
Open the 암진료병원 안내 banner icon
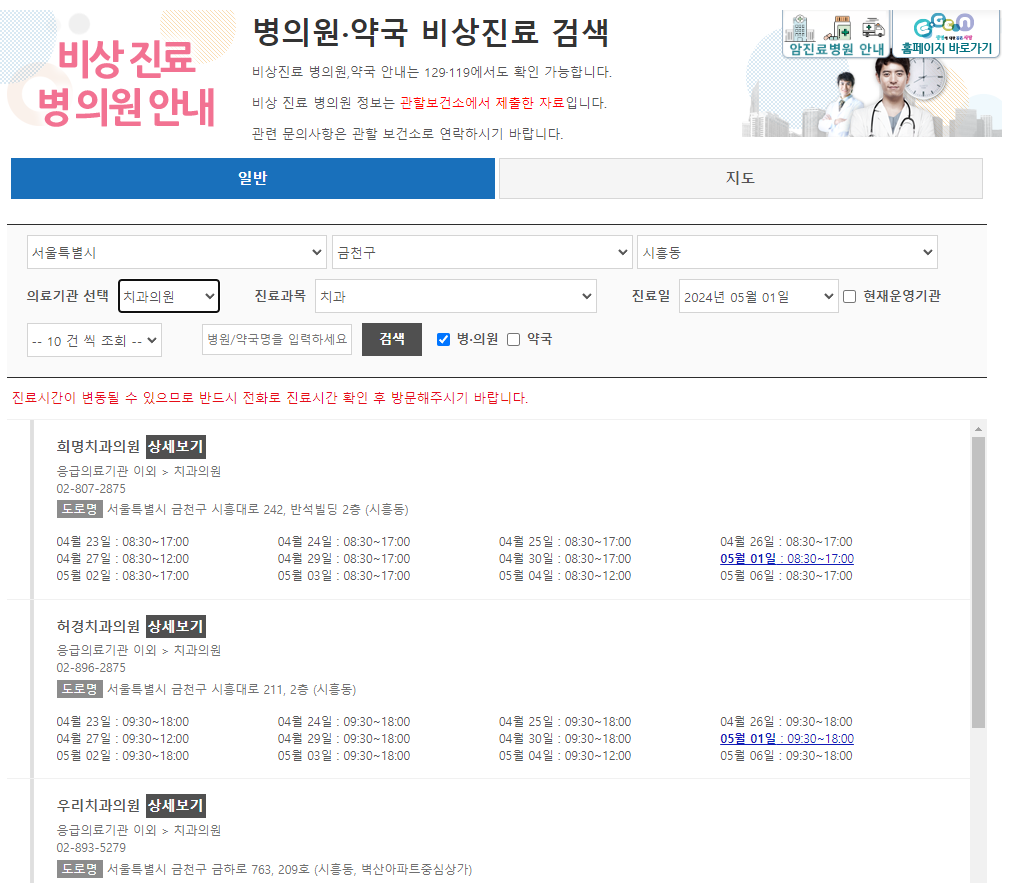(836, 34)
